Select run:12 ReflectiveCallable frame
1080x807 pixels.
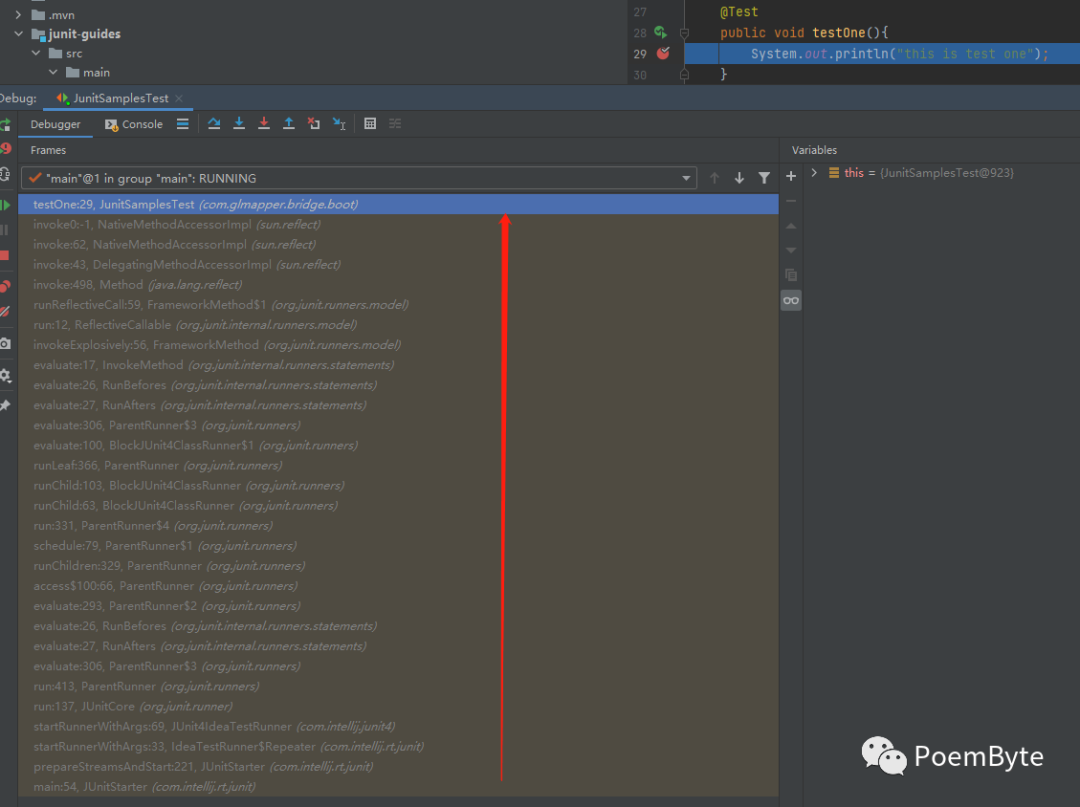click(398, 324)
